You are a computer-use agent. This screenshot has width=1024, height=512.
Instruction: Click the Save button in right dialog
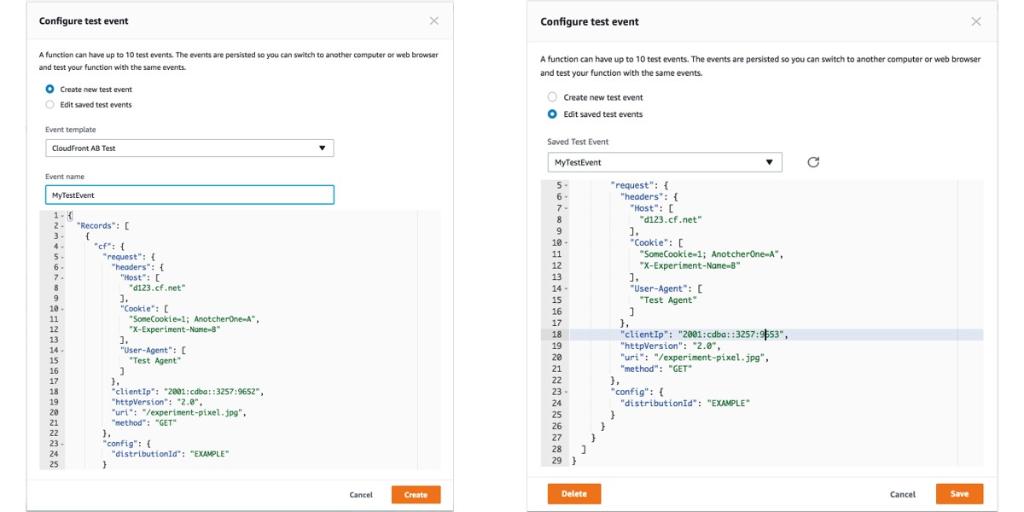point(959,494)
